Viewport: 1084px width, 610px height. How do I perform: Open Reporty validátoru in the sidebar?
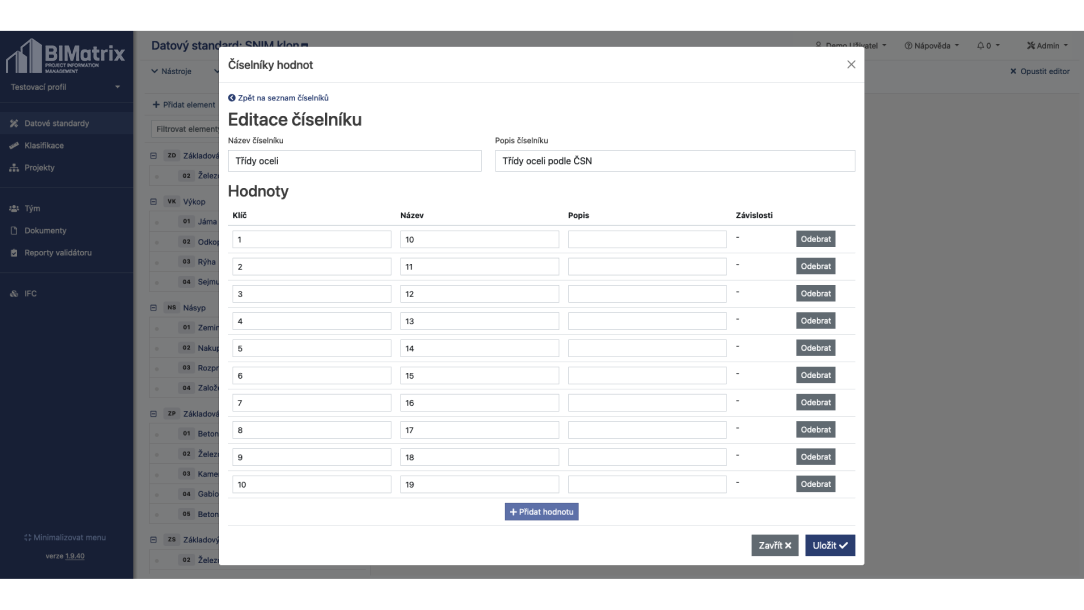(57, 252)
